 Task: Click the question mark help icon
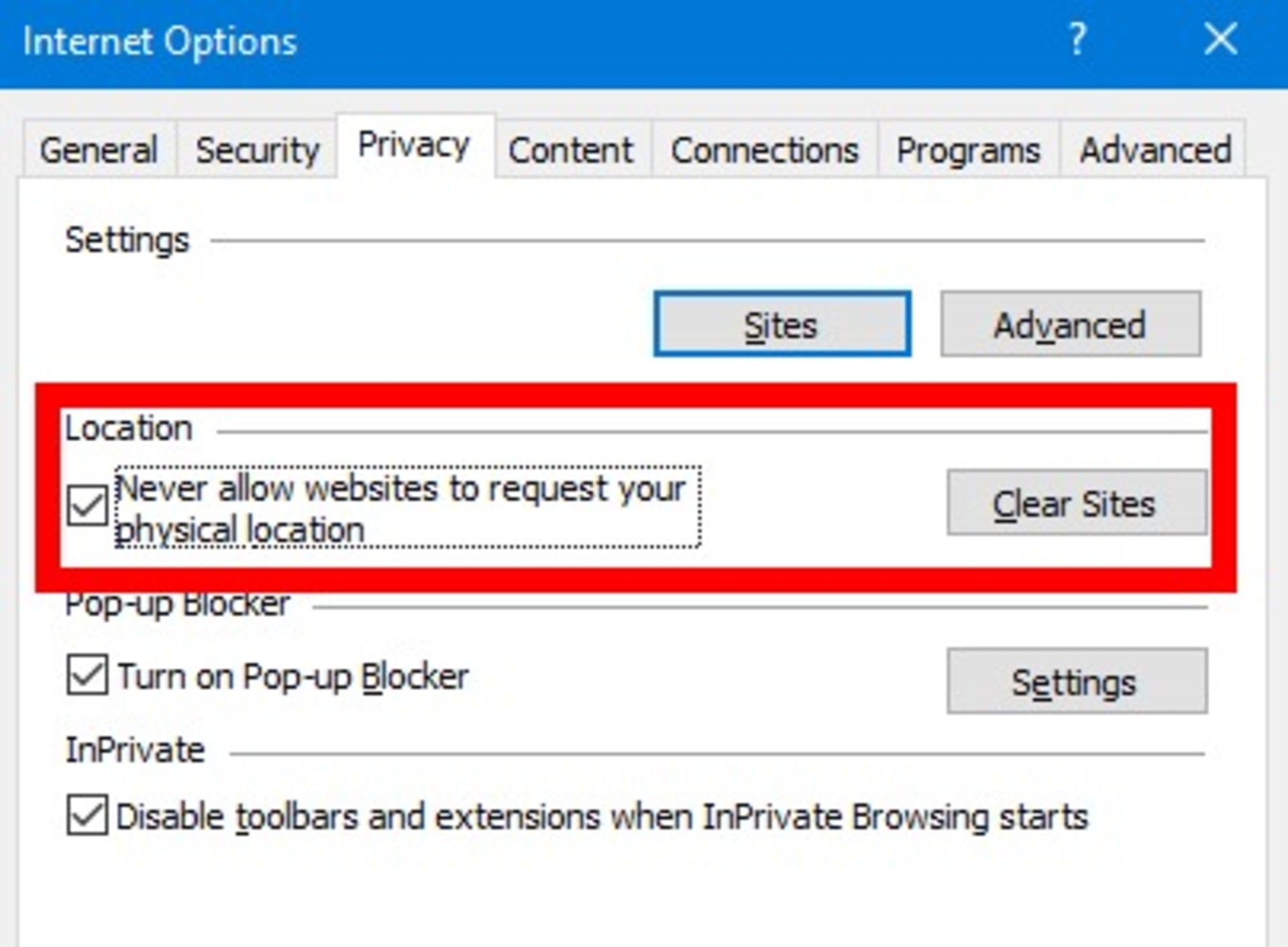tap(1077, 39)
